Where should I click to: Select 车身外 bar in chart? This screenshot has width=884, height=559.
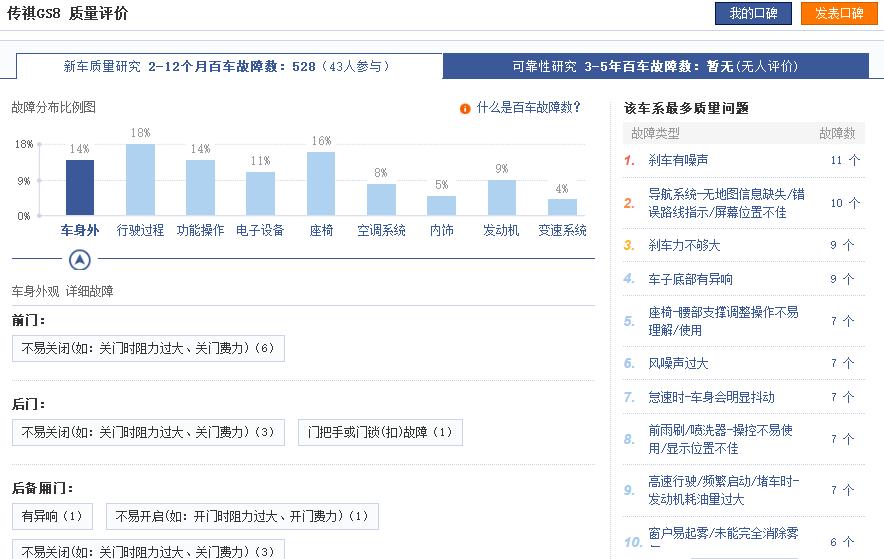pyautogui.click(x=79, y=188)
